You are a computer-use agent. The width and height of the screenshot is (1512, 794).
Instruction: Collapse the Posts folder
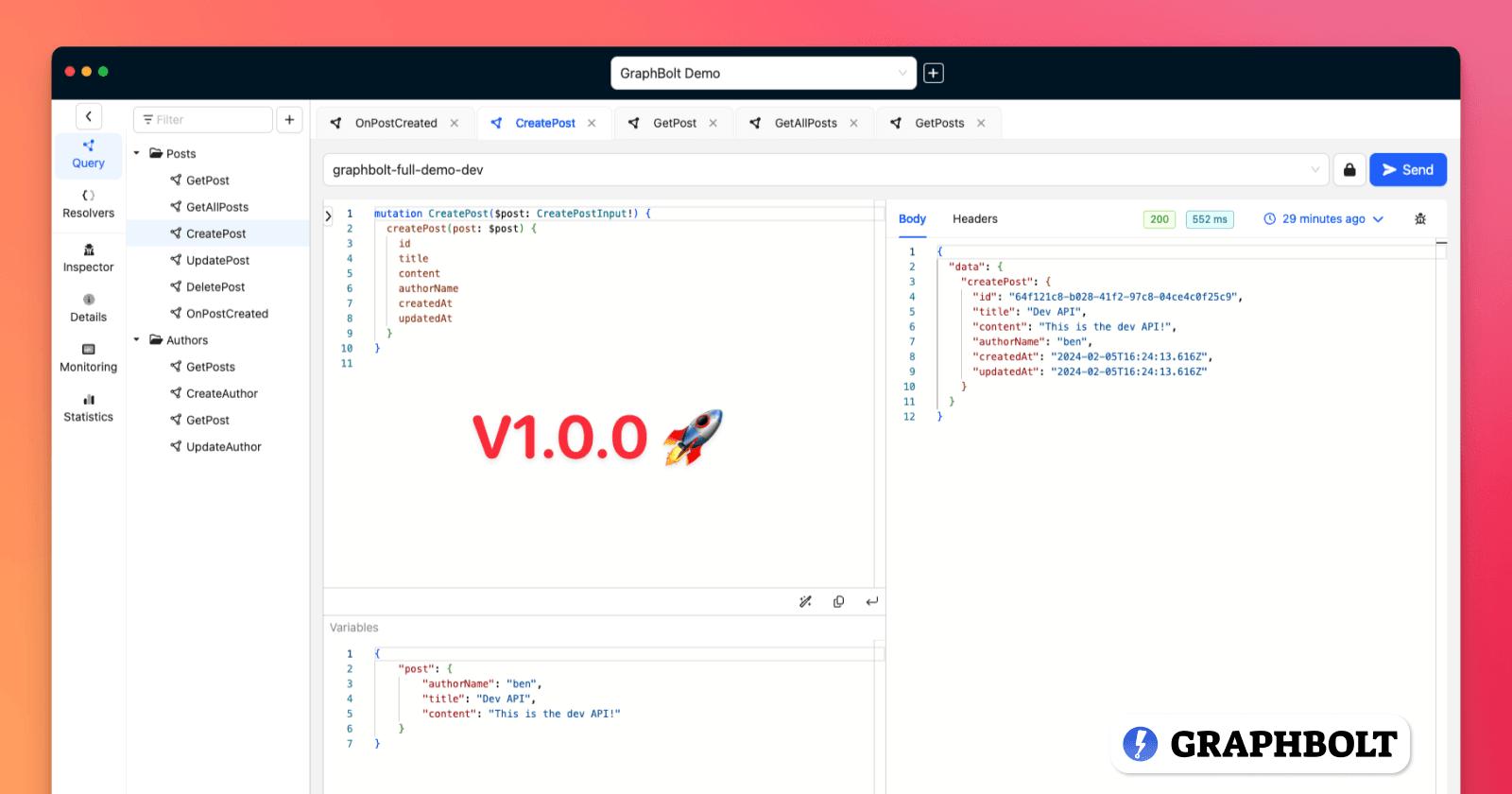click(137, 153)
